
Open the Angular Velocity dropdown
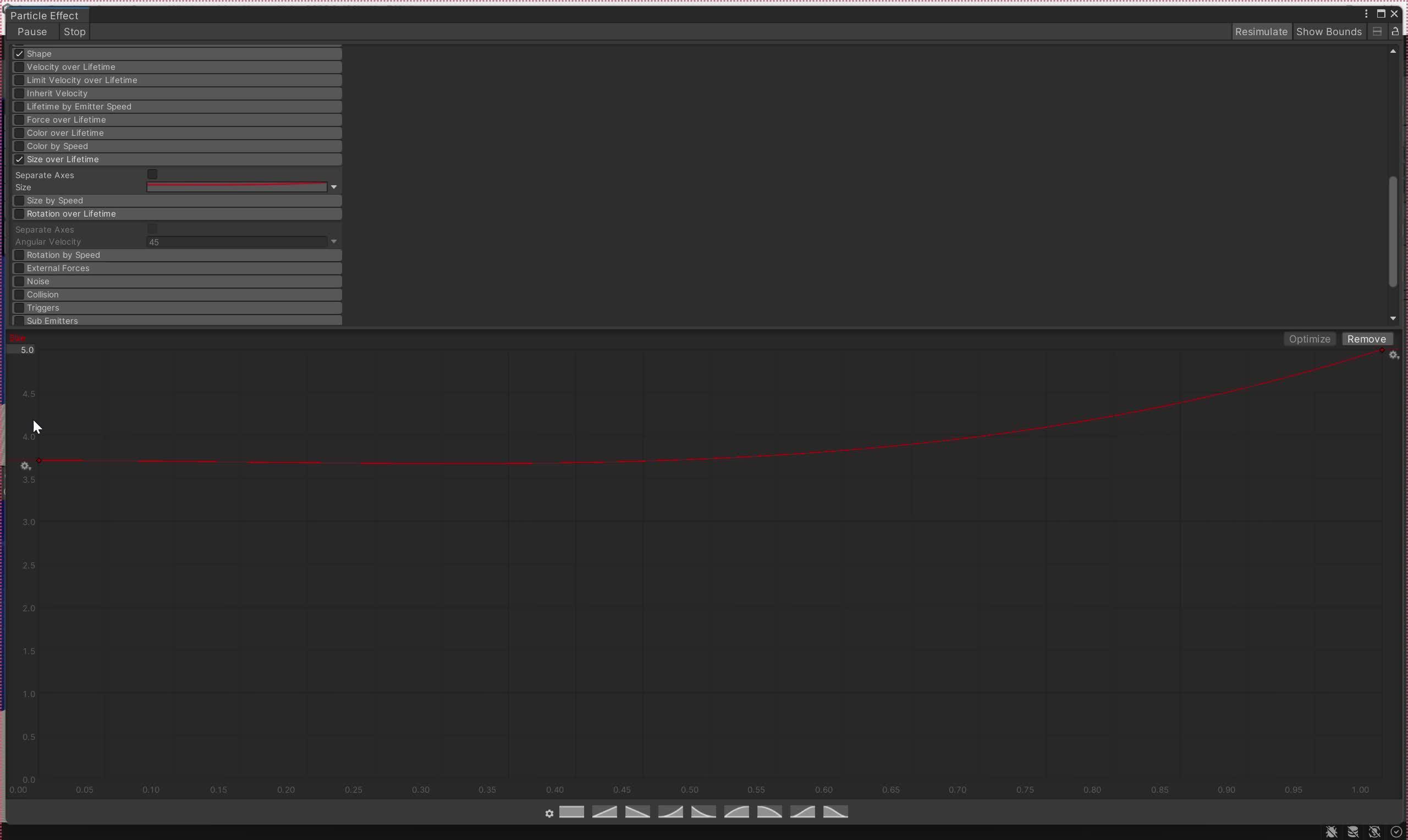(333, 241)
